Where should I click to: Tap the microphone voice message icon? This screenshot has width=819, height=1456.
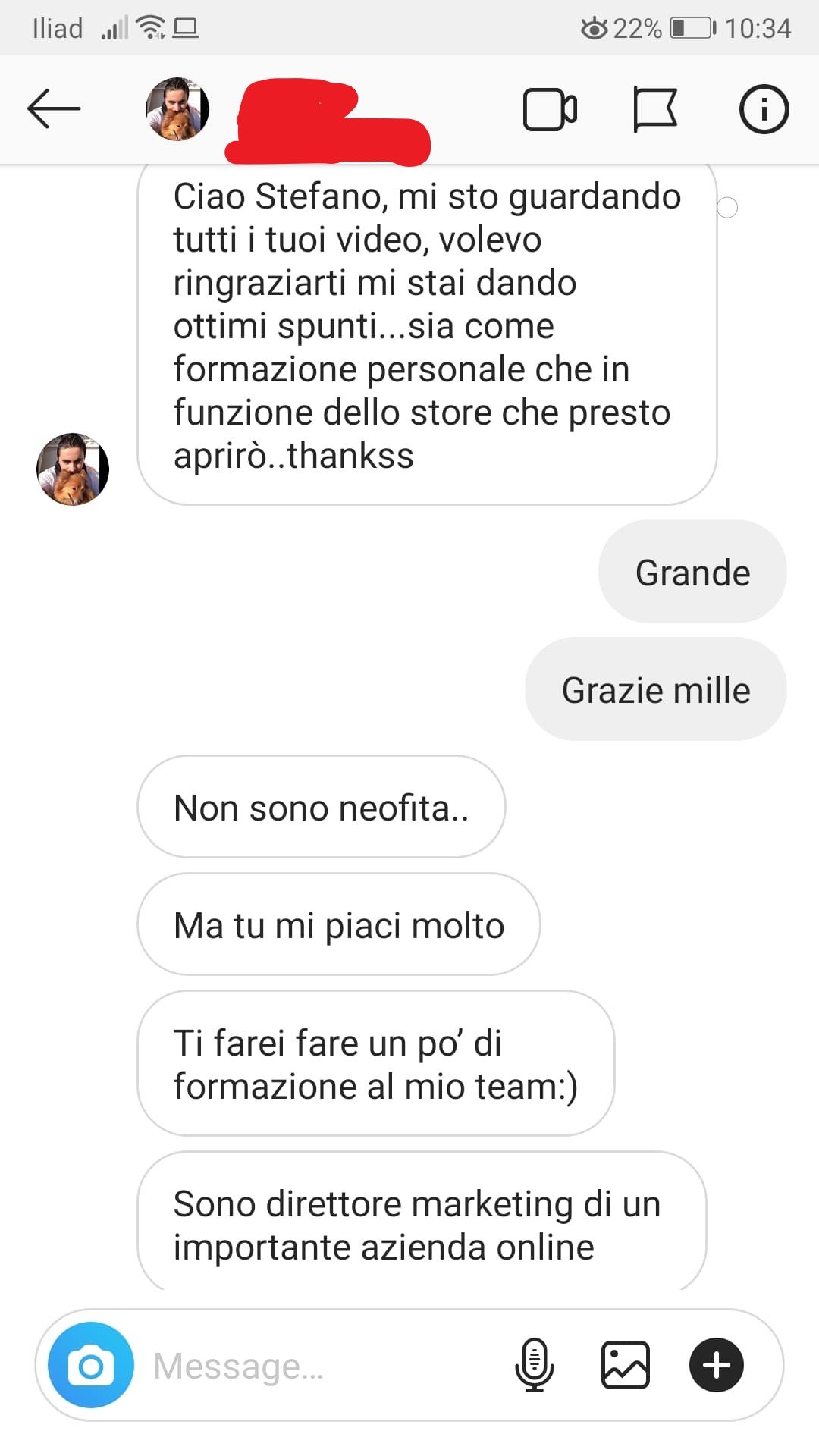click(535, 1365)
